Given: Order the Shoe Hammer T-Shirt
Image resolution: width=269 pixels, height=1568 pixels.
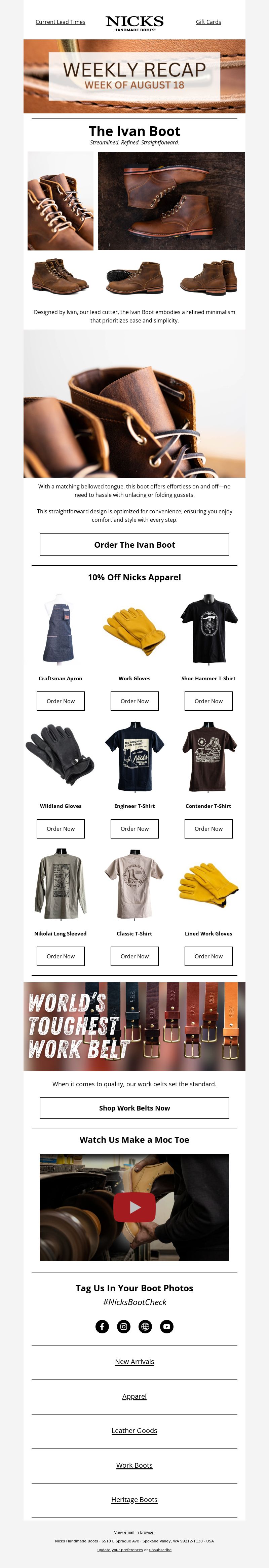Looking at the screenshot, I should click(208, 701).
